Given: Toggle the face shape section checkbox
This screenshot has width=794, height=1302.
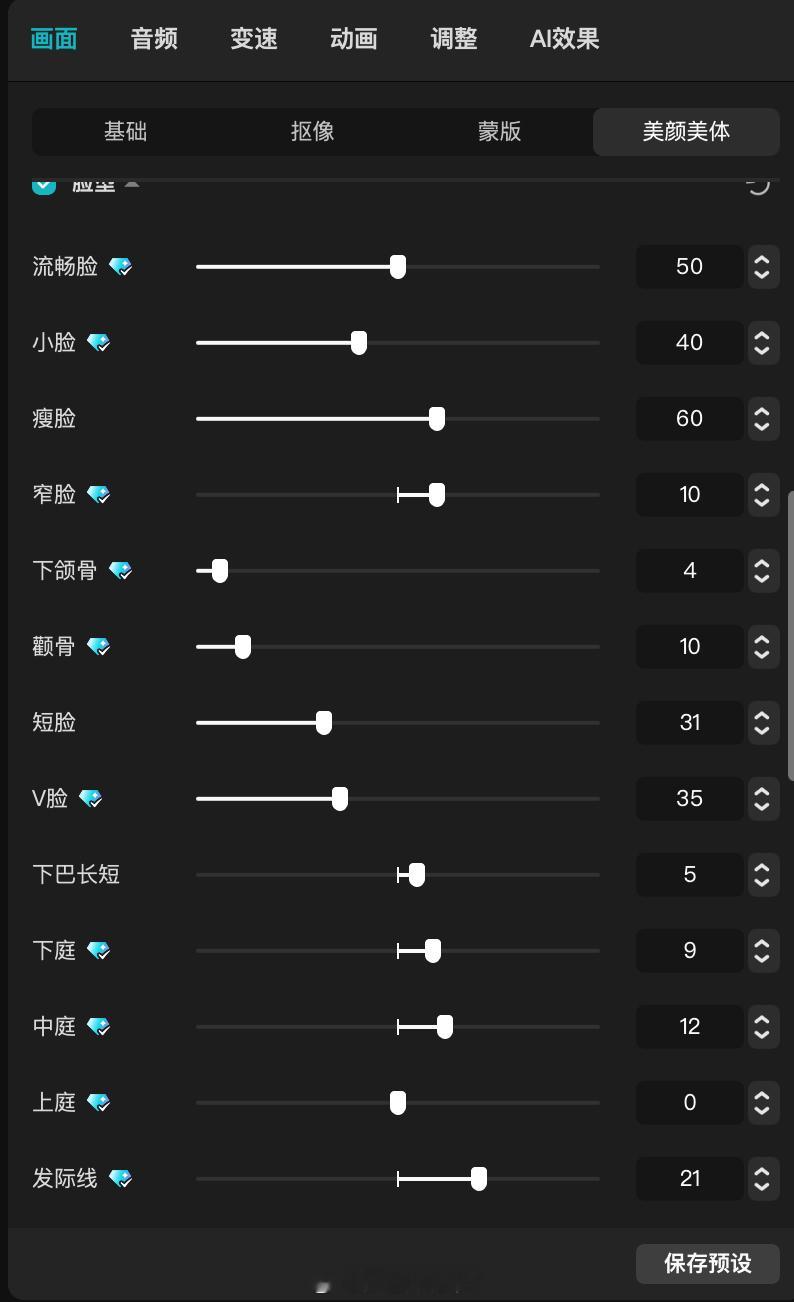Looking at the screenshot, I should [44, 185].
